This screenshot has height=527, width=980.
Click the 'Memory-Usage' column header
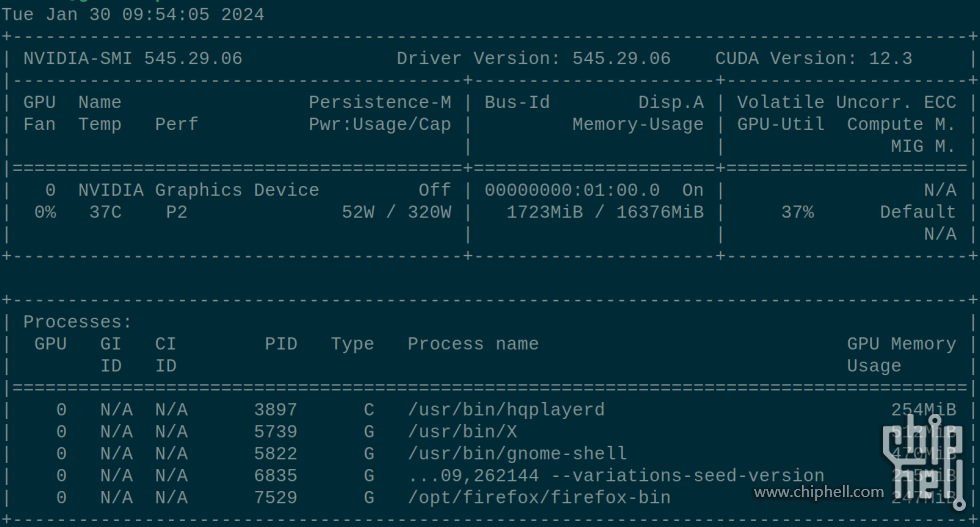638,124
